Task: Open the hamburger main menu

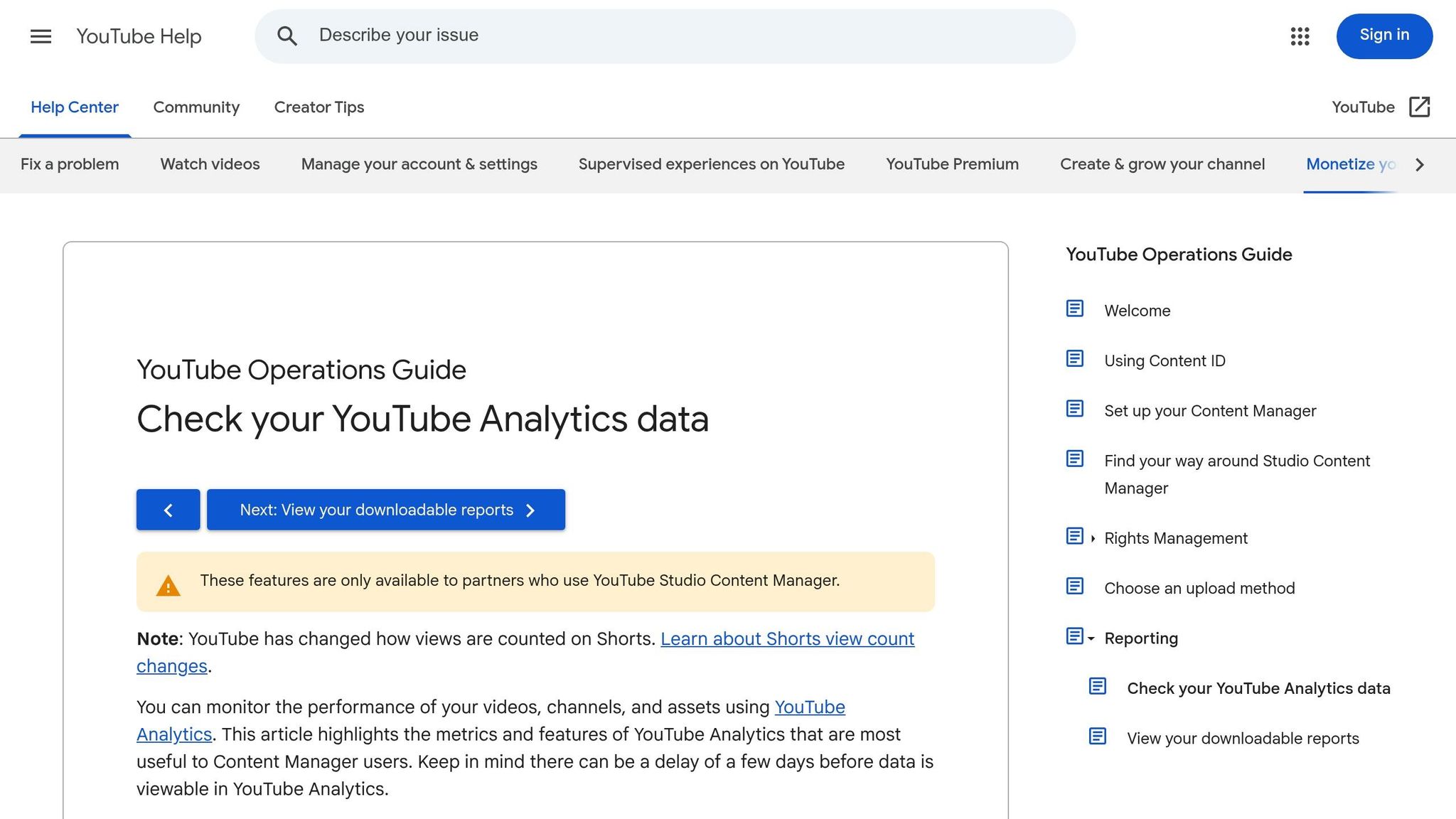Action: [41, 36]
